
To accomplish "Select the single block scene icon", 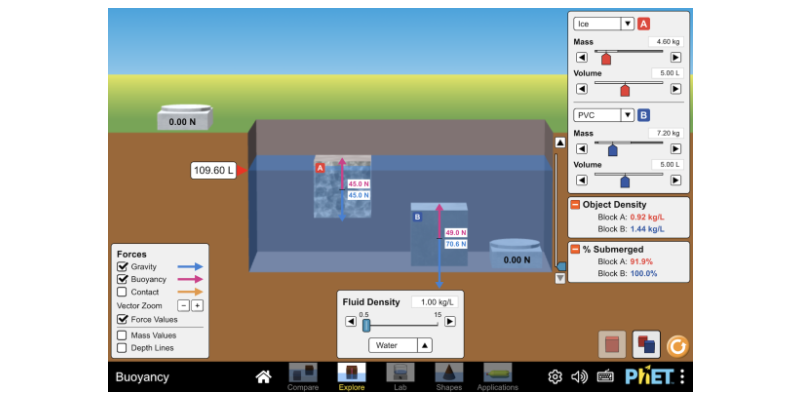I will click(612, 345).
